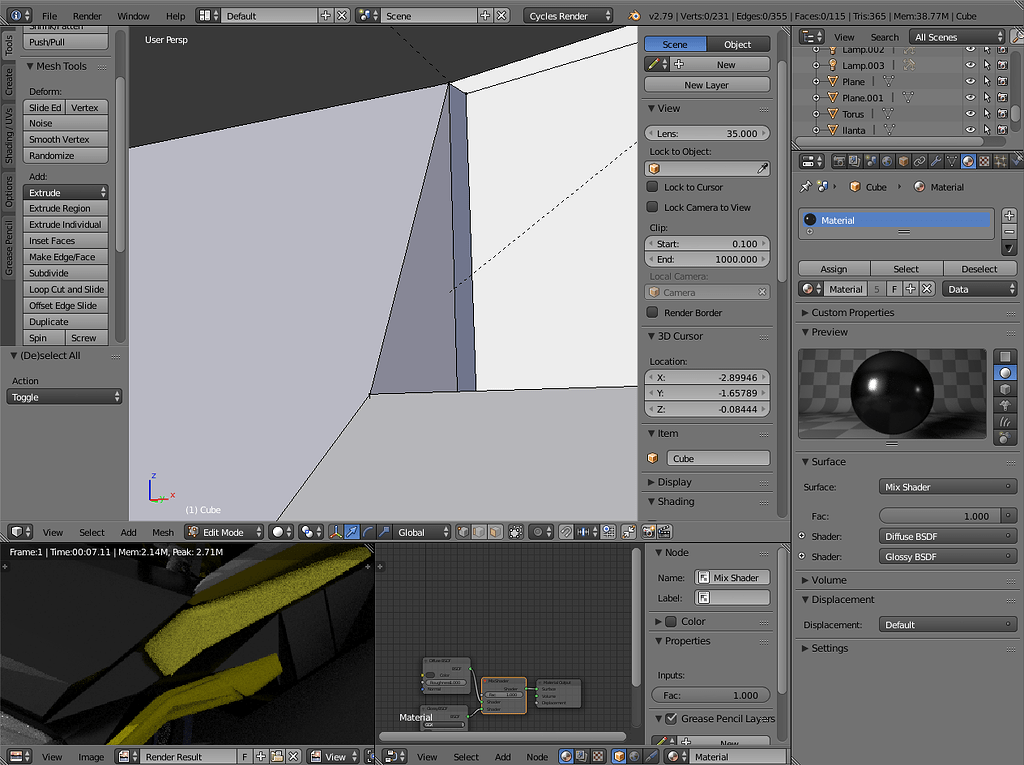The height and width of the screenshot is (765, 1024).
Task: Open the Mesh Data triangle tab
Action: pos(952,161)
